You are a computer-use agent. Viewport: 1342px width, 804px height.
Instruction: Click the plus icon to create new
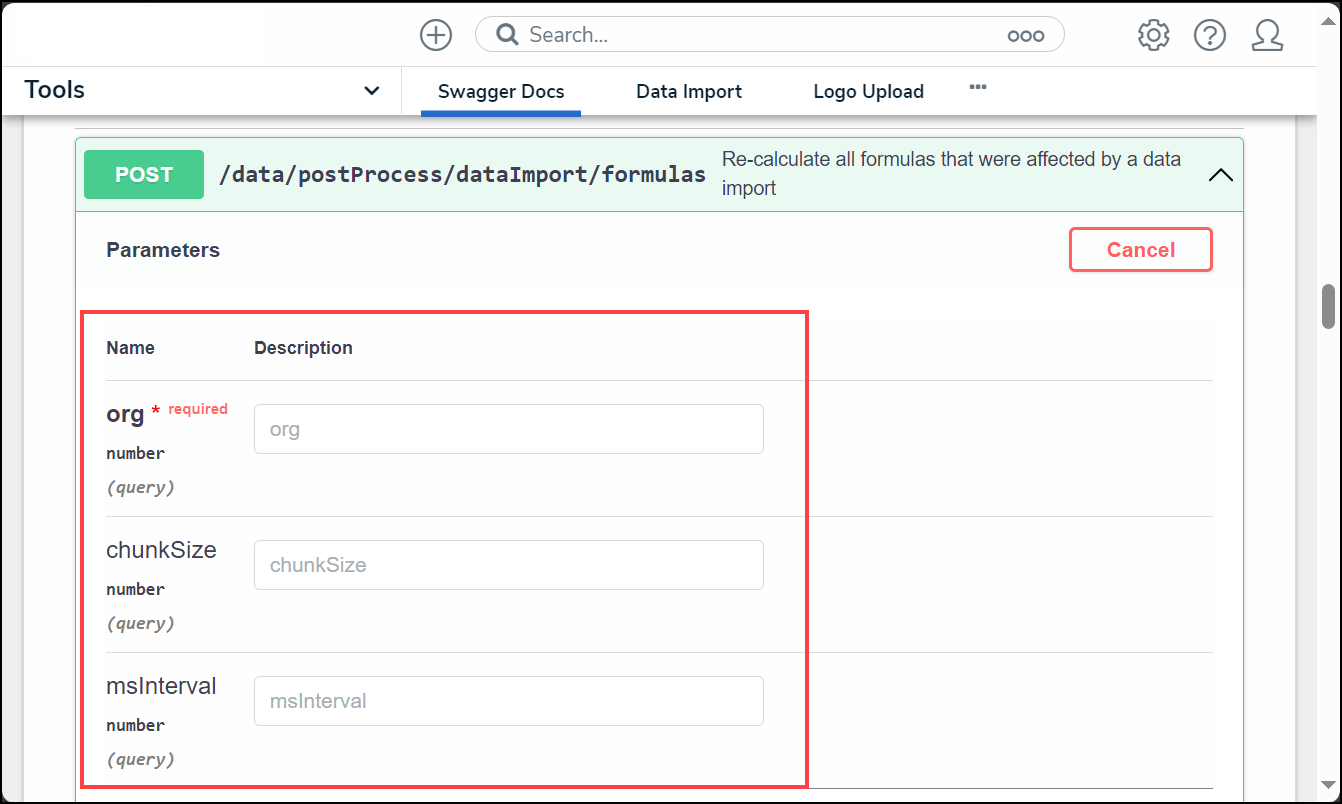435,35
